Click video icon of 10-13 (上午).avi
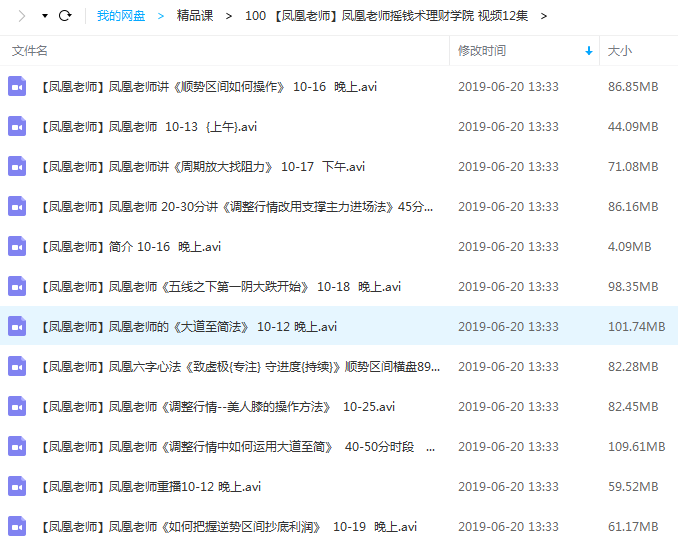Viewport: 678px width, 555px height. tap(17, 127)
